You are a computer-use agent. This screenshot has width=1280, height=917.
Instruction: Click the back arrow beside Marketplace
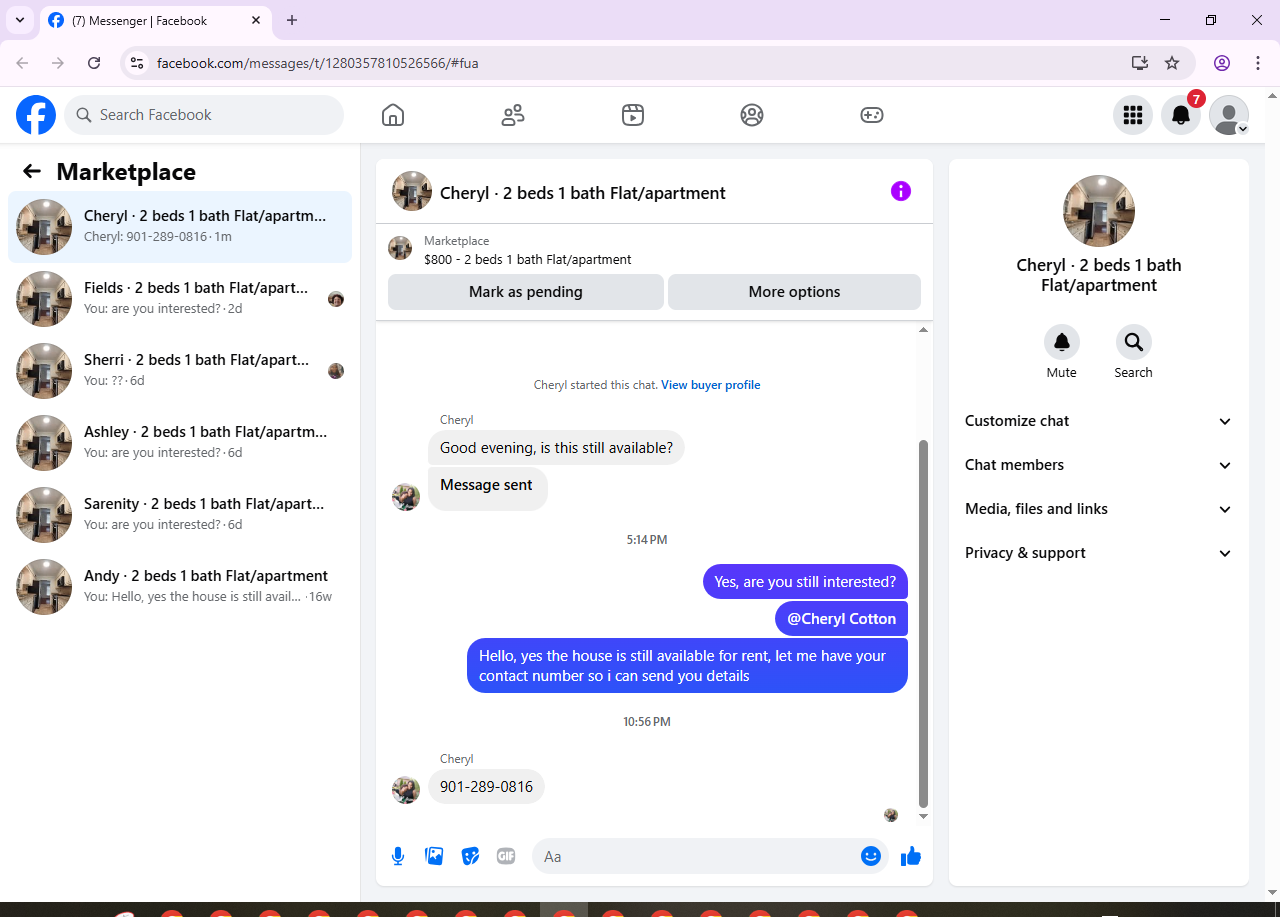click(32, 171)
